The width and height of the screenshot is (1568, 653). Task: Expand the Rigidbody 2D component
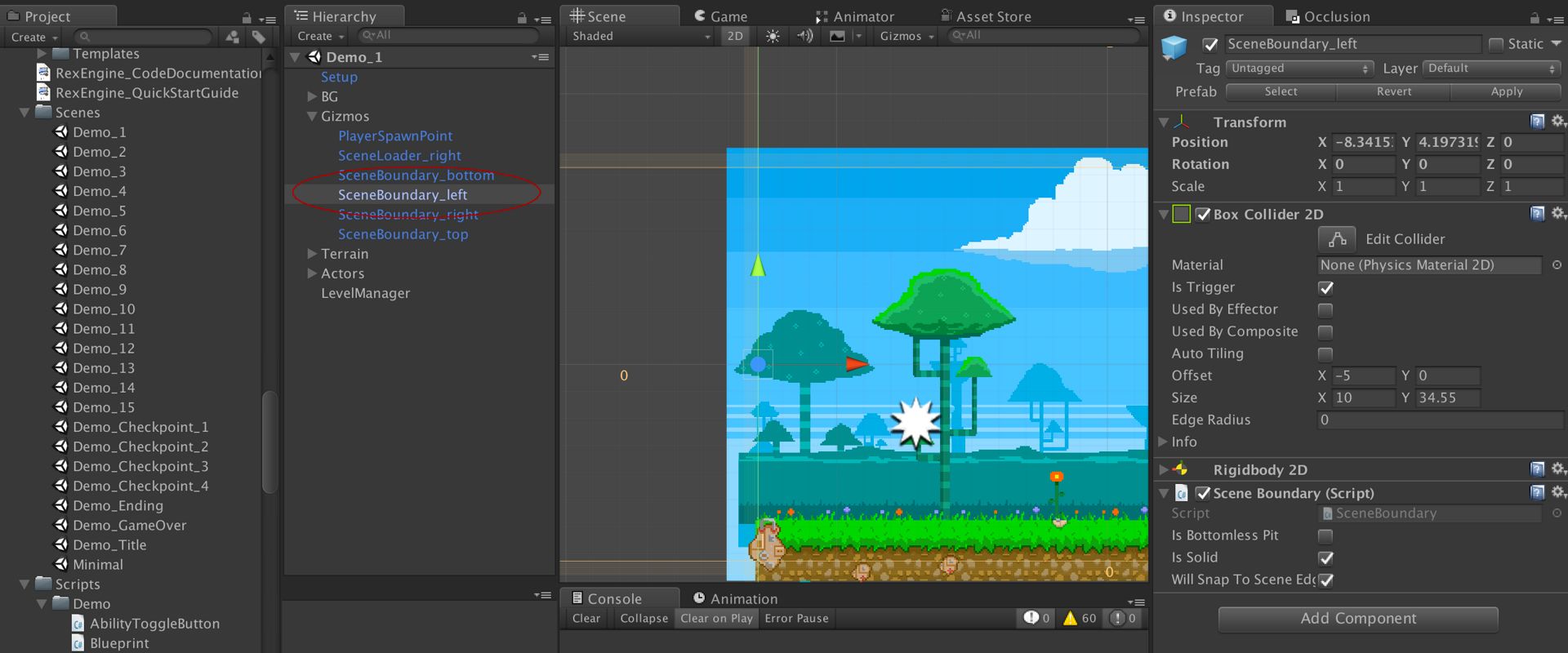1164,470
